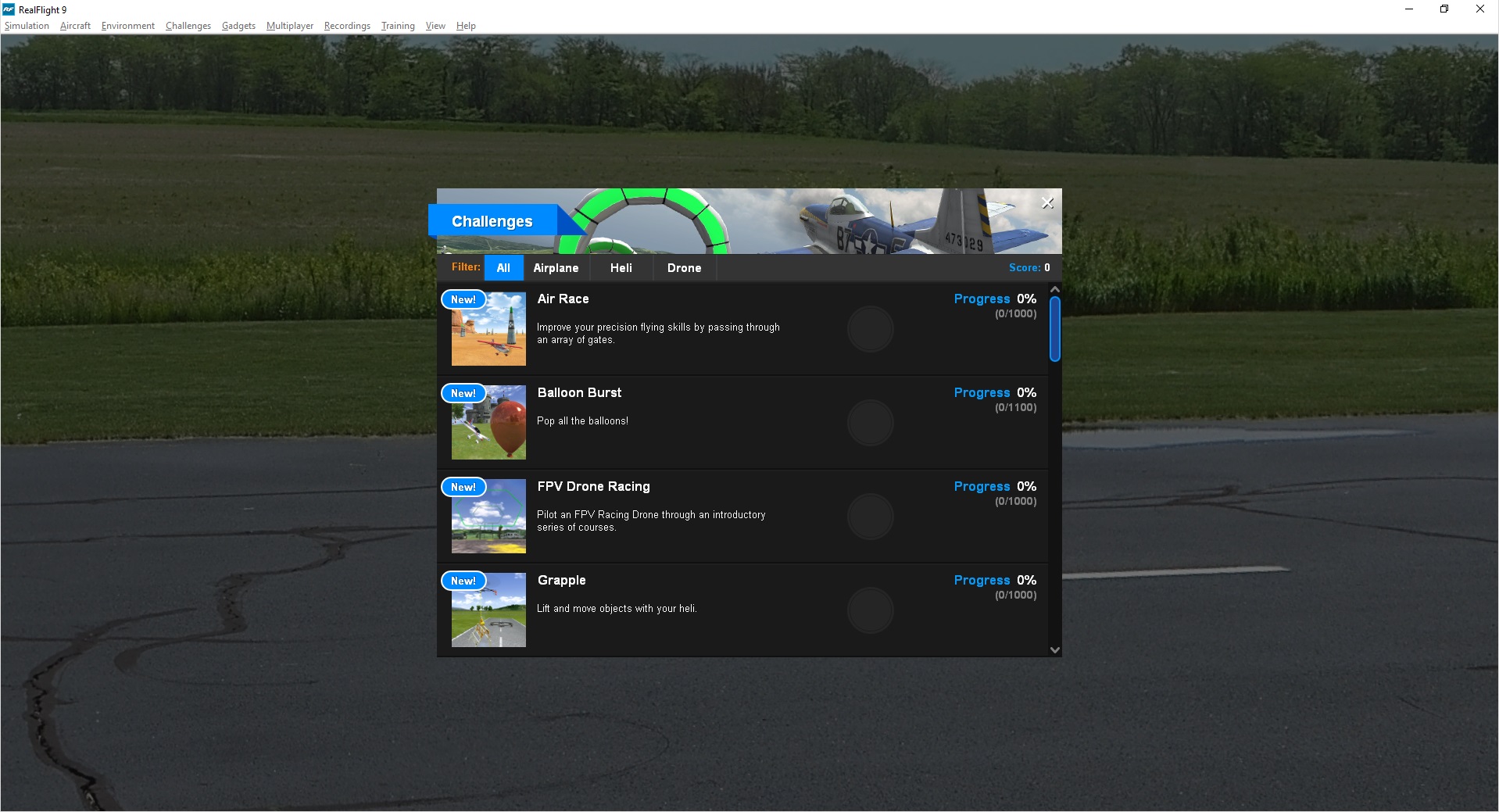Image resolution: width=1499 pixels, height=812 pixels.
Task: Click the RealFlight logo in the title bar
Action: coord(7,9)
